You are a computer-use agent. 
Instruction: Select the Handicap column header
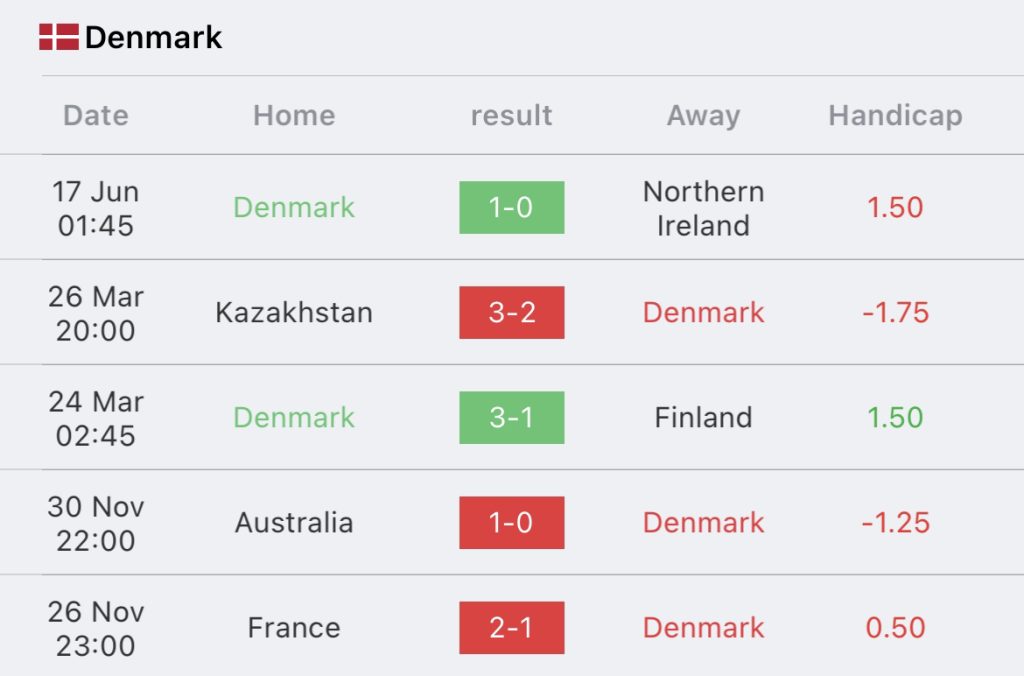tap(895, 116)
